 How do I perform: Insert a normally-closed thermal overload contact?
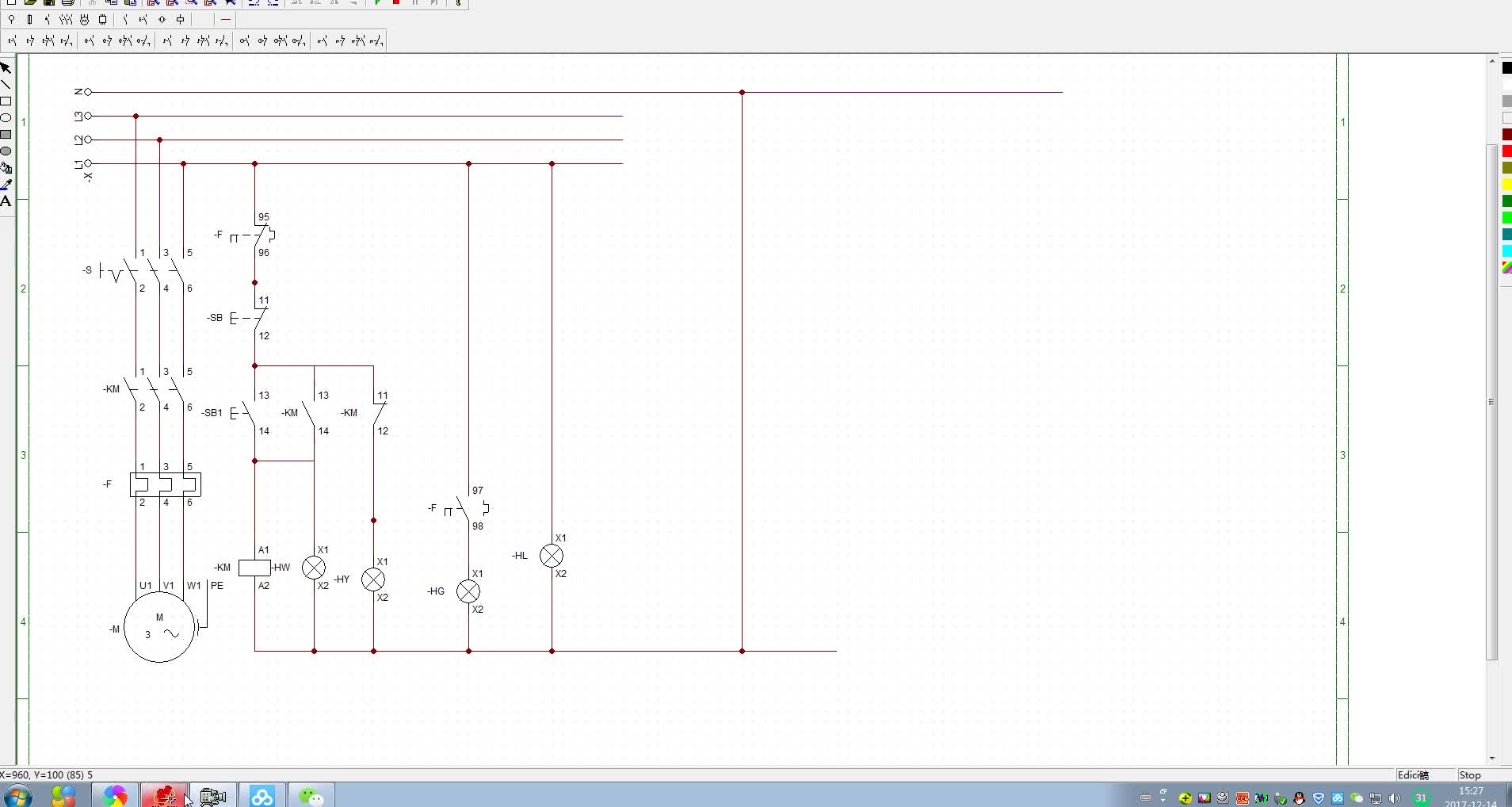[340, 40]
